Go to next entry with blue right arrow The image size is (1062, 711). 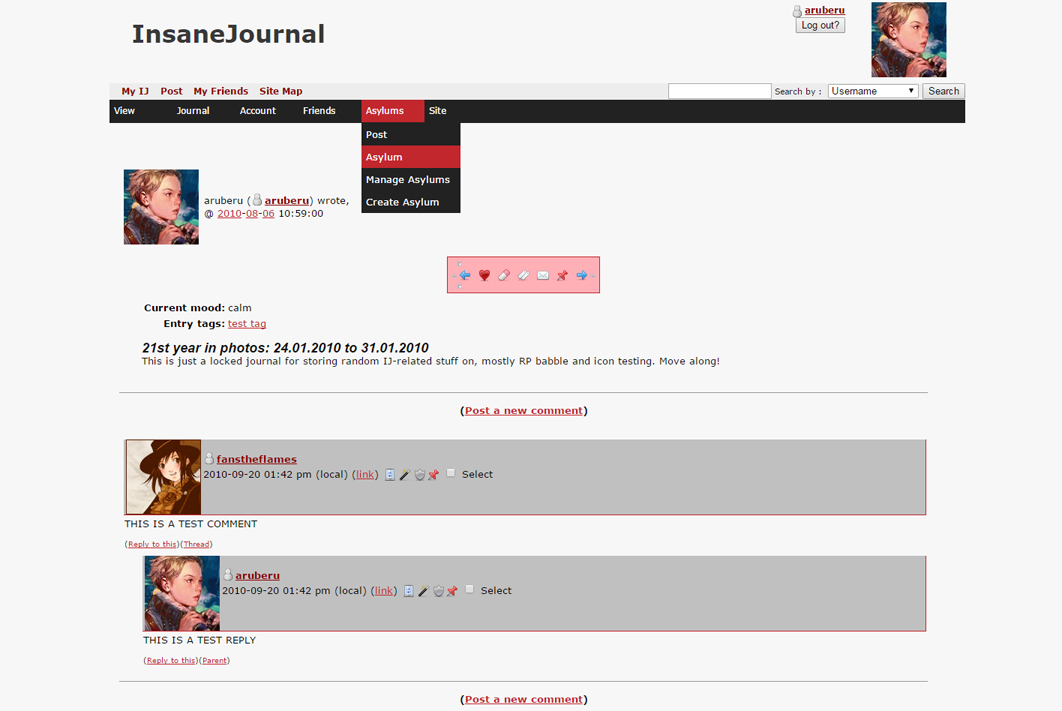(x=582, y=275)
